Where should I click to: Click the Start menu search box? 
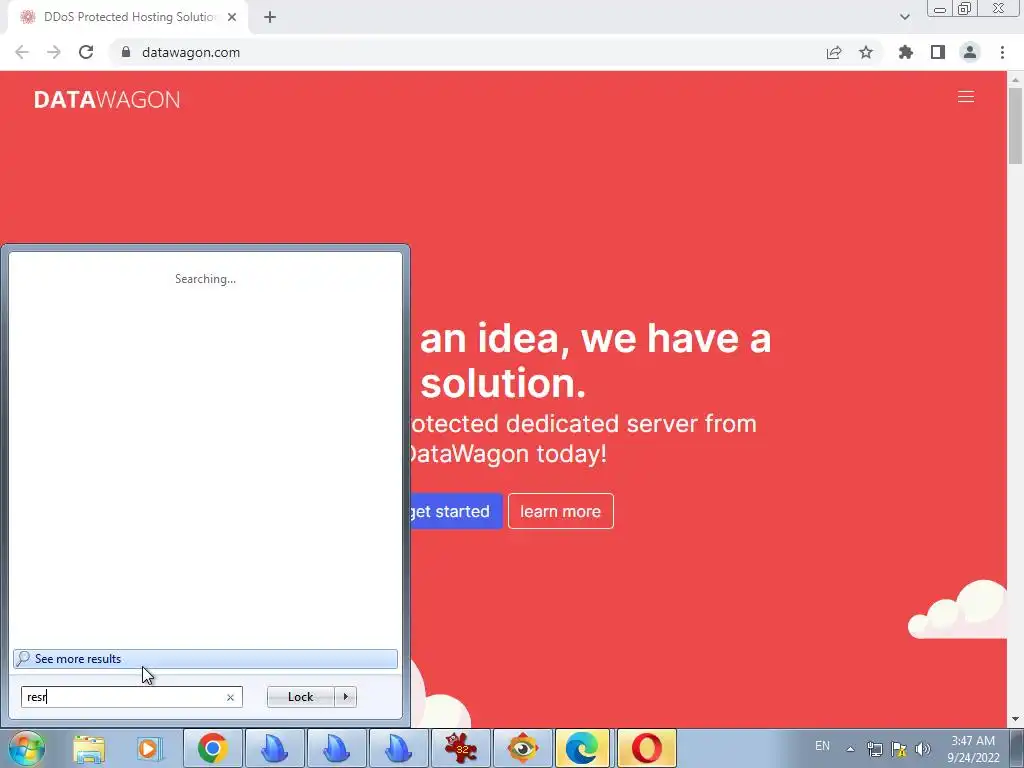(131, 697)
